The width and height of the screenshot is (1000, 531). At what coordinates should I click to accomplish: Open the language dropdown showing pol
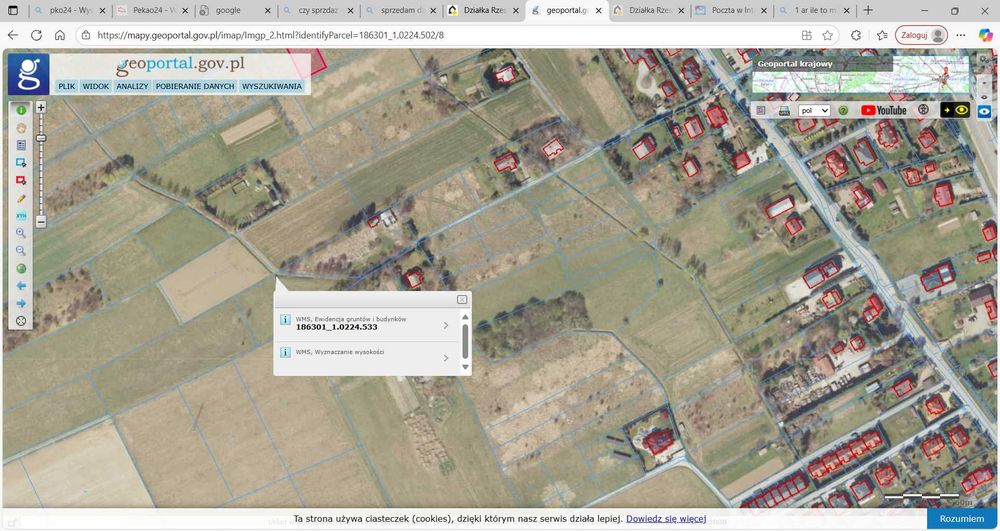(x=814, y=110)
